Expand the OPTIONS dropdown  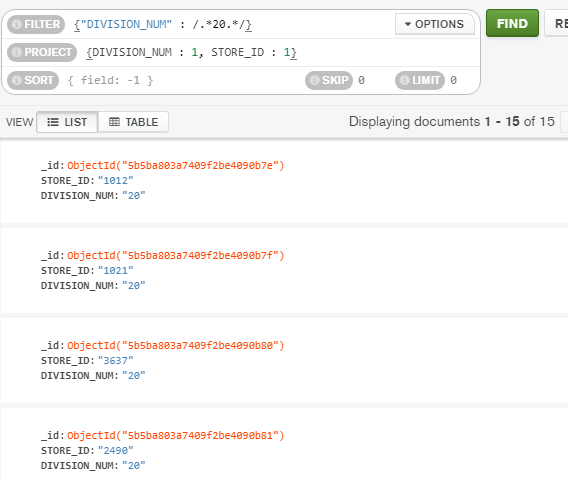point(435,24)
